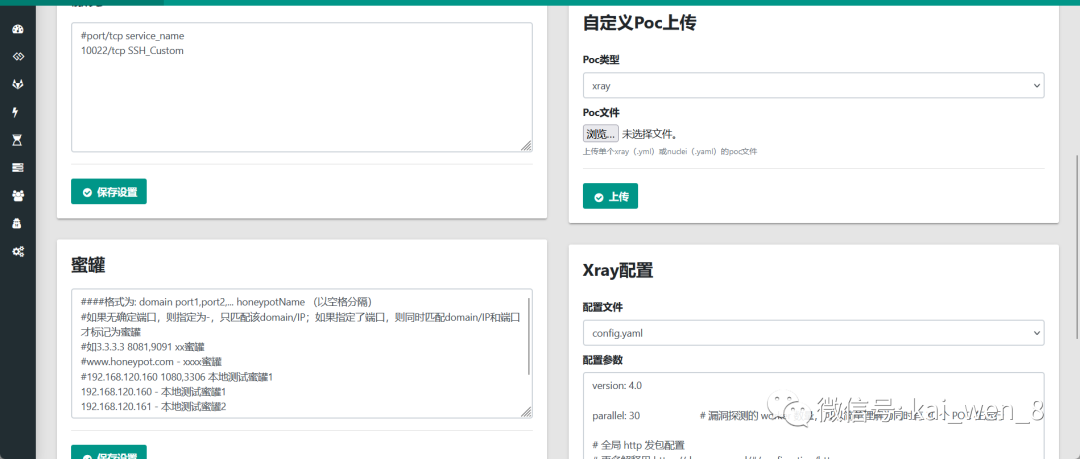Click the line '192.168.120.161 - 本地测试蜜罐2'
1080x459 pixels.
(154, 407)
